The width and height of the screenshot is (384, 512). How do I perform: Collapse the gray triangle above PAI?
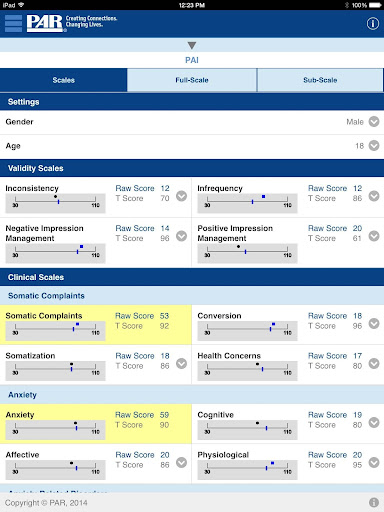click(x=192, y=45)
